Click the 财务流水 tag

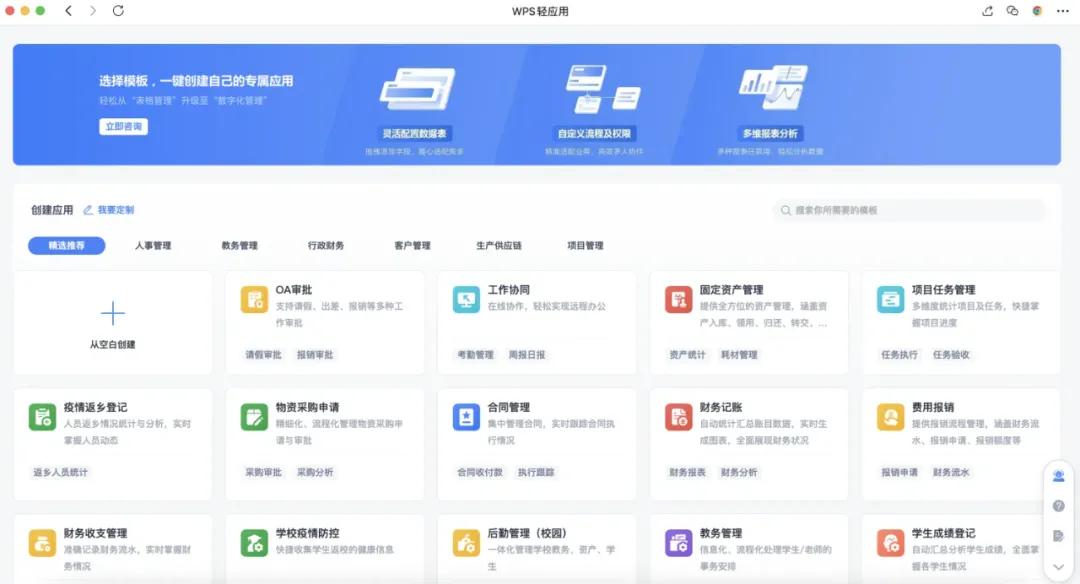951,472
